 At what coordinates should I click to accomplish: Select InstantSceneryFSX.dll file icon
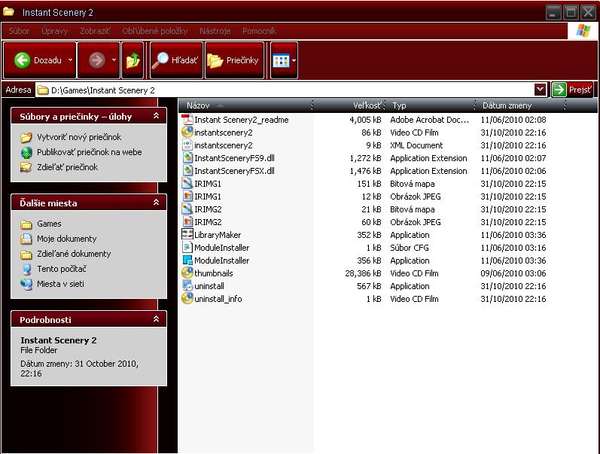coord(187,171)
